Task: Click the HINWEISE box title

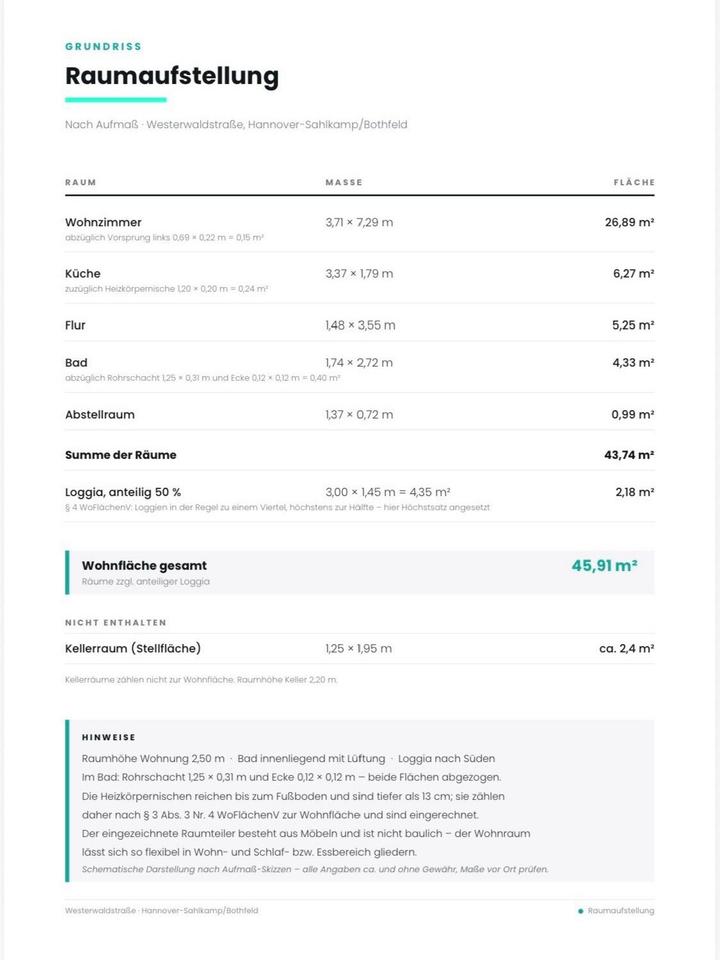Action: [x=108, y=737]
